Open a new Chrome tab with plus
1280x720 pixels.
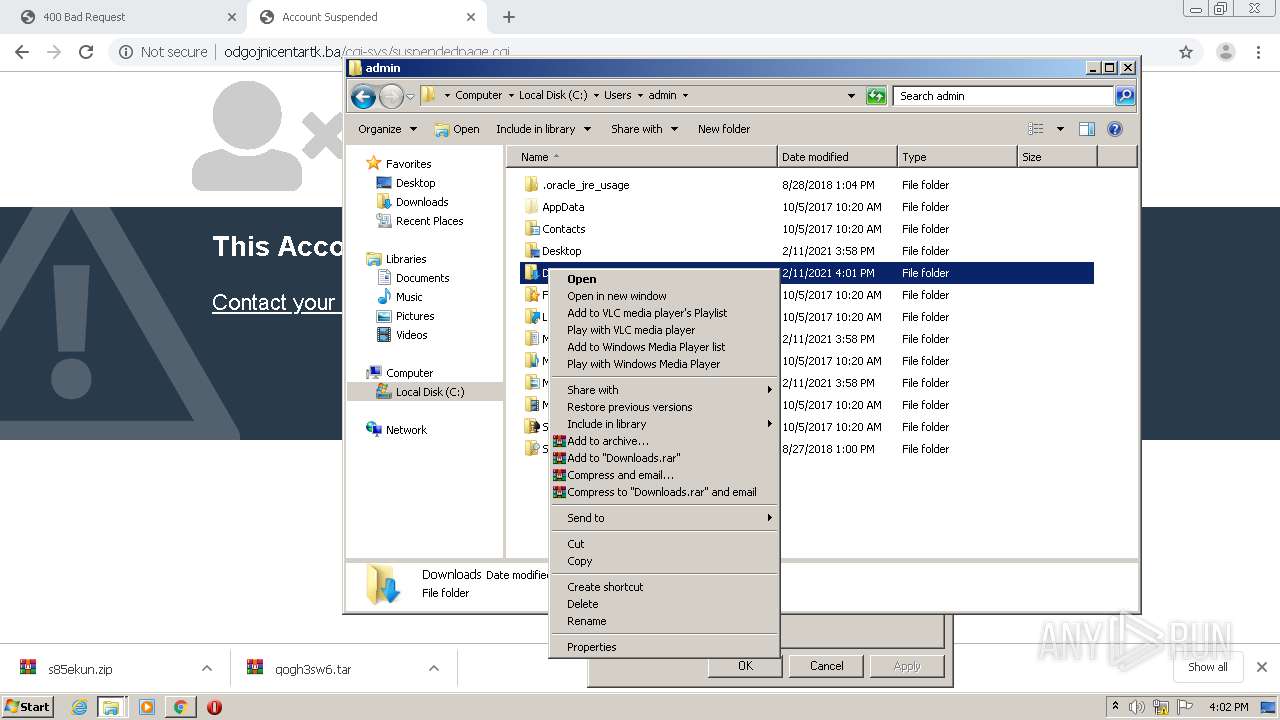(509, 17)
